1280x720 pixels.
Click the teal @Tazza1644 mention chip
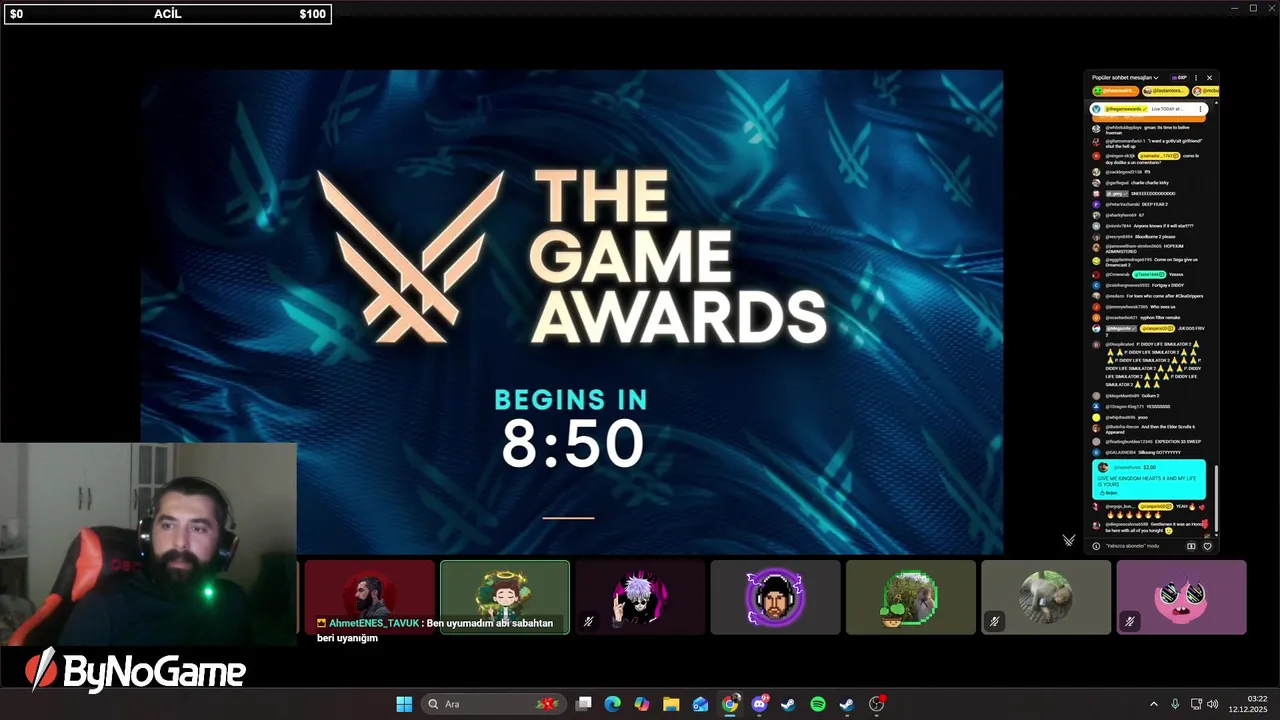coord(1149,274)
